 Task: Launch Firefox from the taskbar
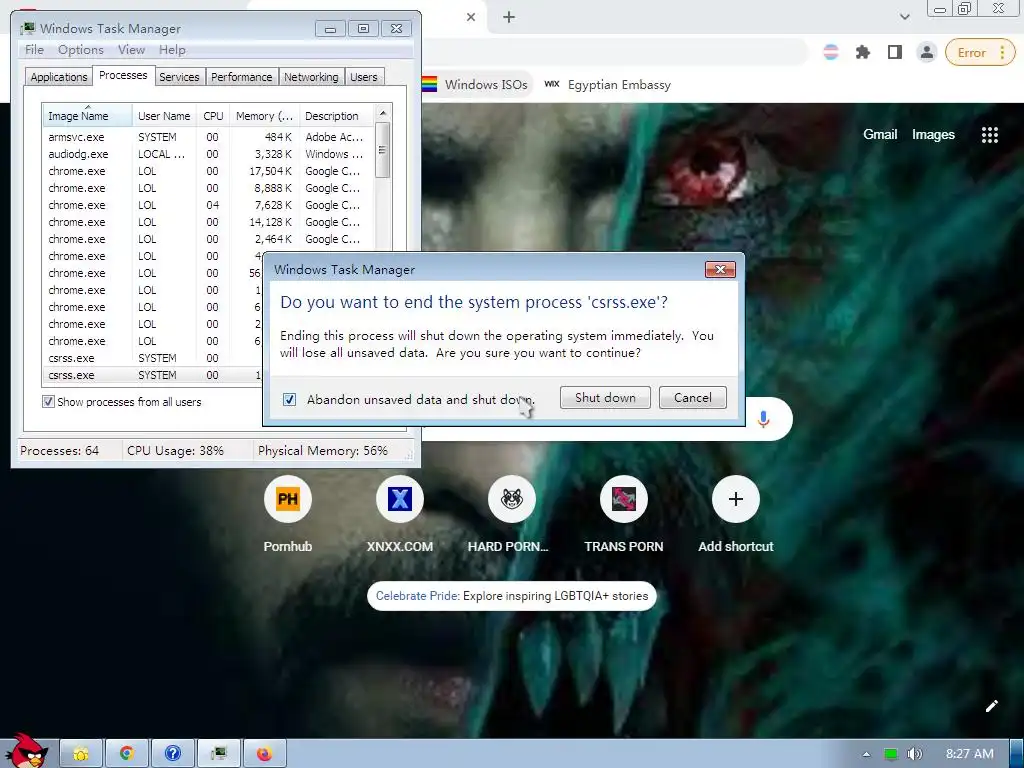click(264, 754)
